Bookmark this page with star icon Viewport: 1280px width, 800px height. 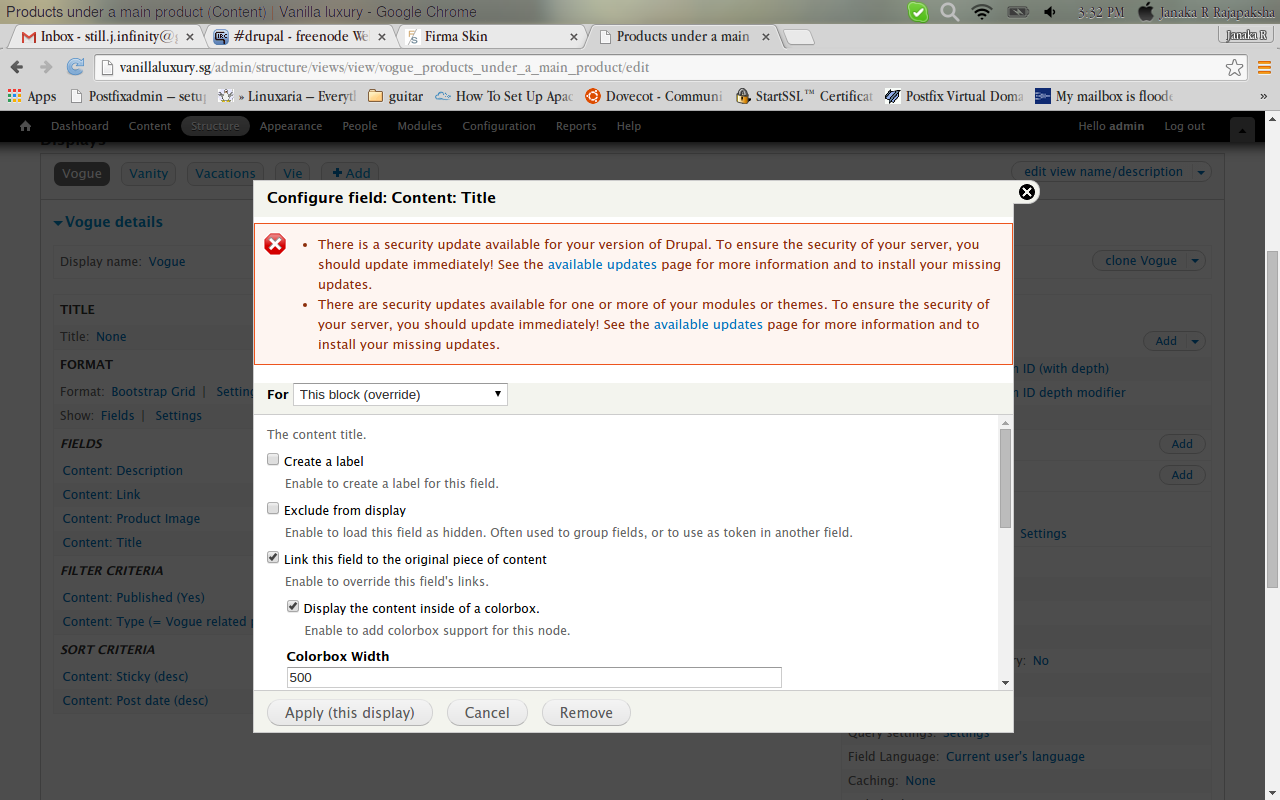pyautogui.click(x=1235, y=67)
